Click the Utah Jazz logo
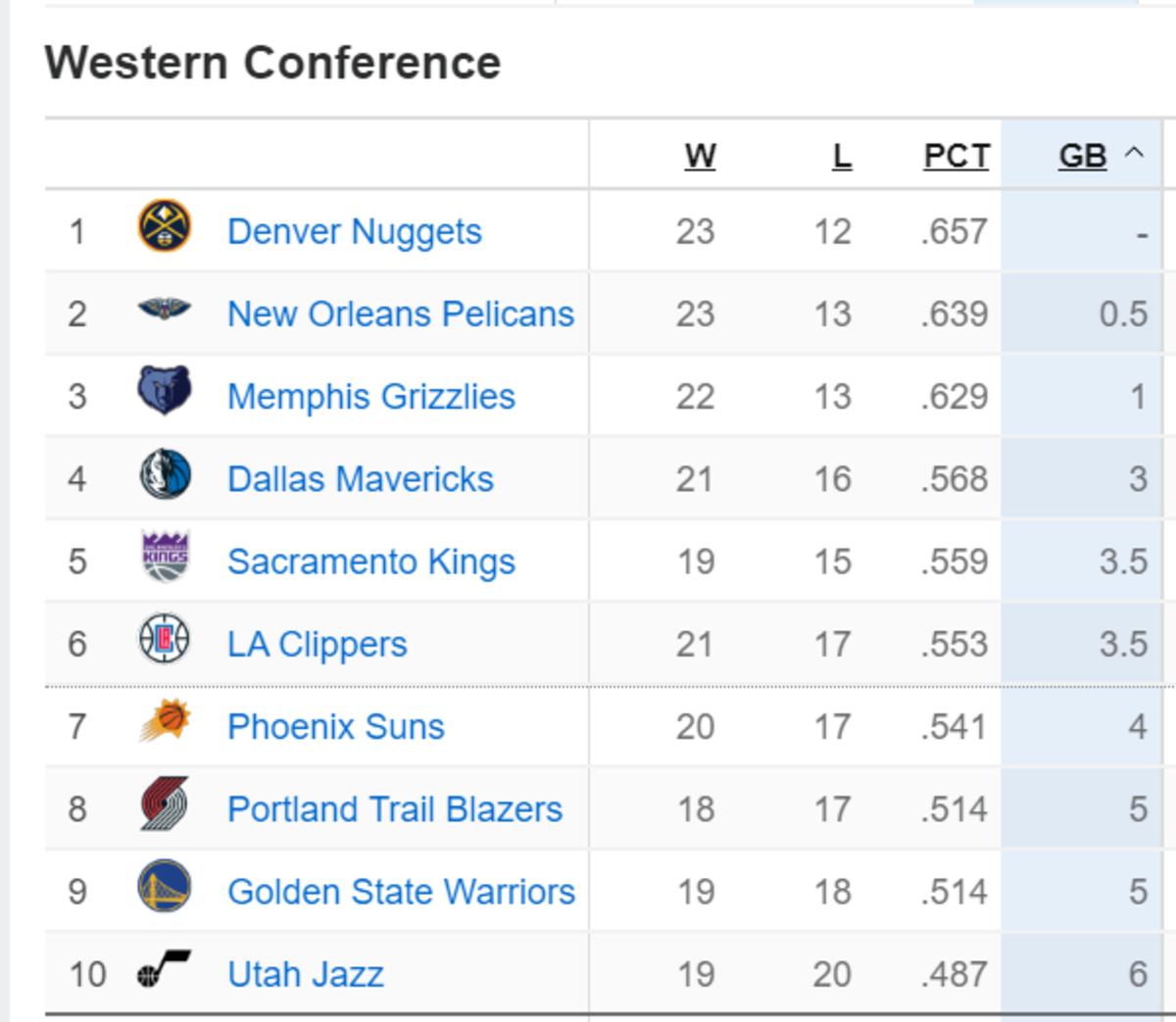 point(164,970)
